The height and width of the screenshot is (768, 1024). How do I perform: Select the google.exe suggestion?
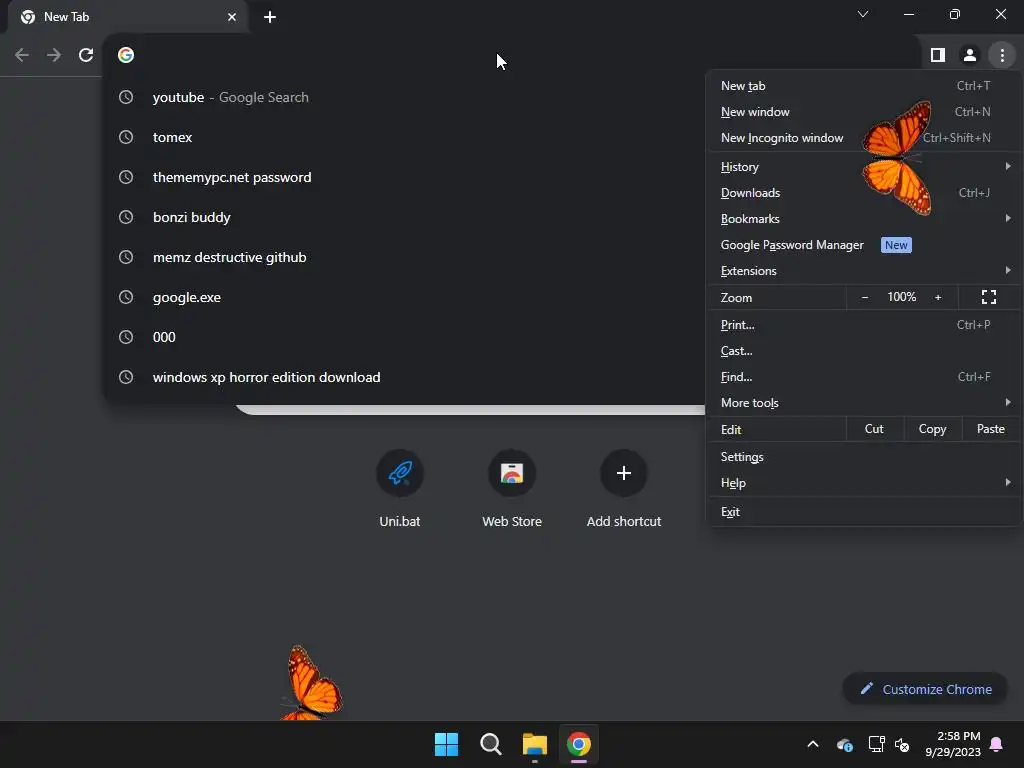click(405, 297)
